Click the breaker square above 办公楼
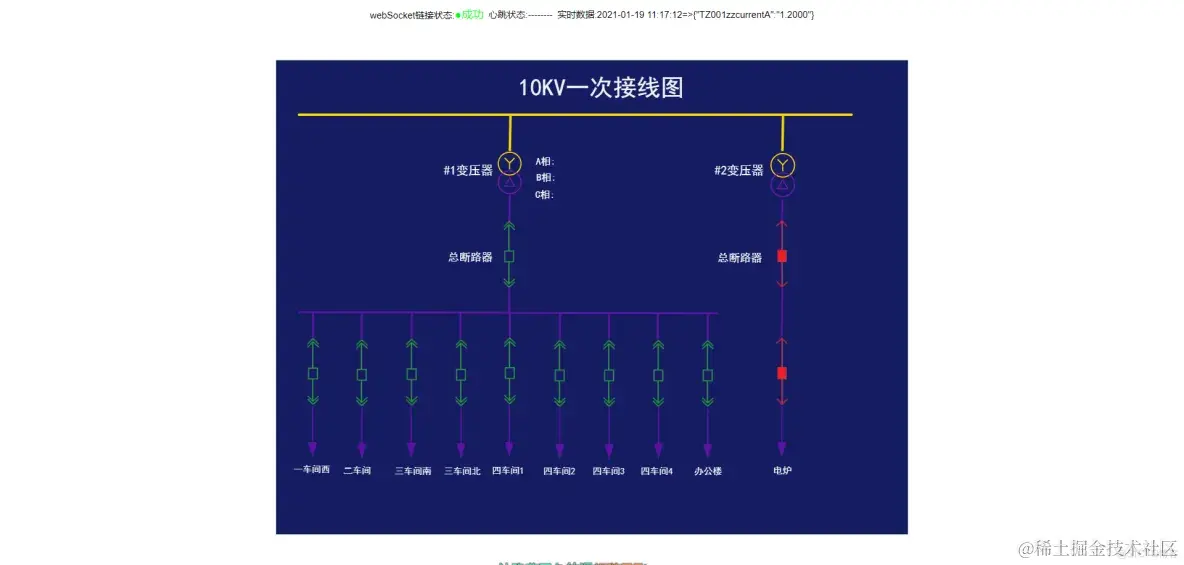 708,375
